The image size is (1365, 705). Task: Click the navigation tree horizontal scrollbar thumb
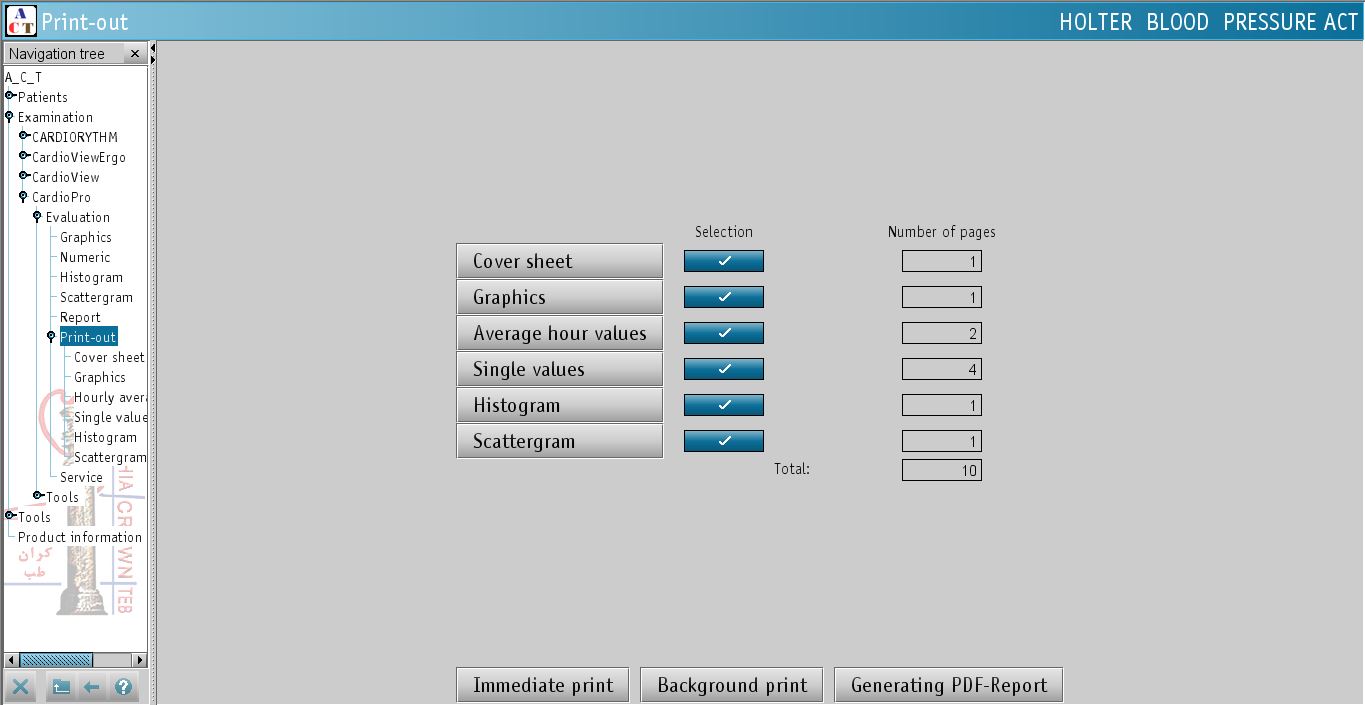pyautogui.click(x=56, y=660)
